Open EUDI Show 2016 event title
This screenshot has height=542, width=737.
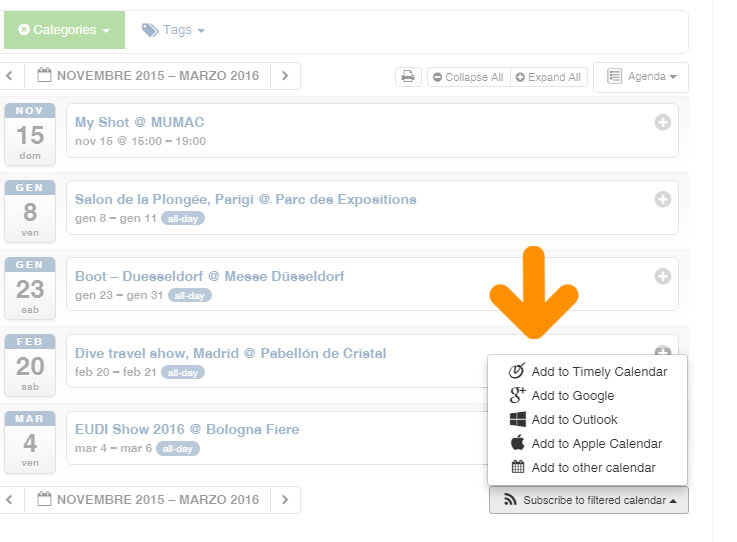tap(187, 429)
